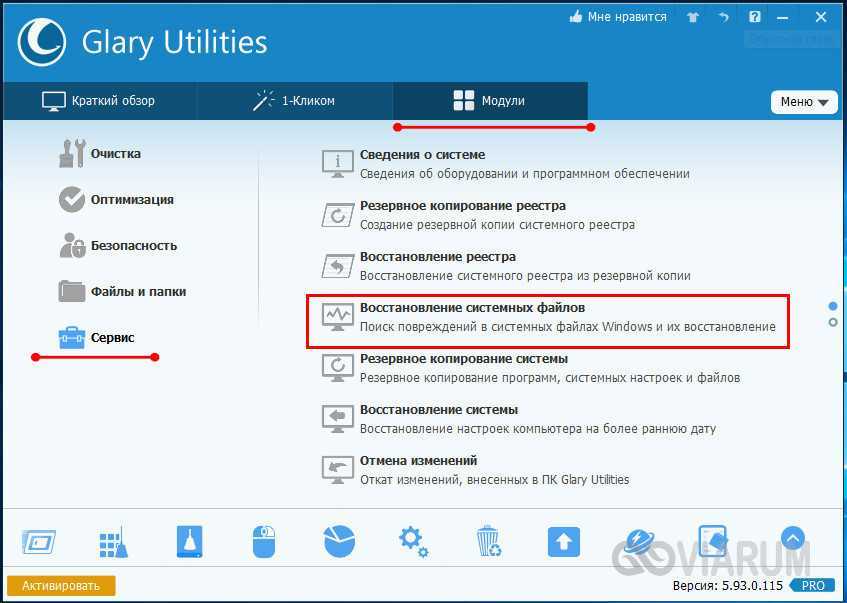Select the first page indicator dot
Screen dimensions: 847x603
tap(833, 305)
